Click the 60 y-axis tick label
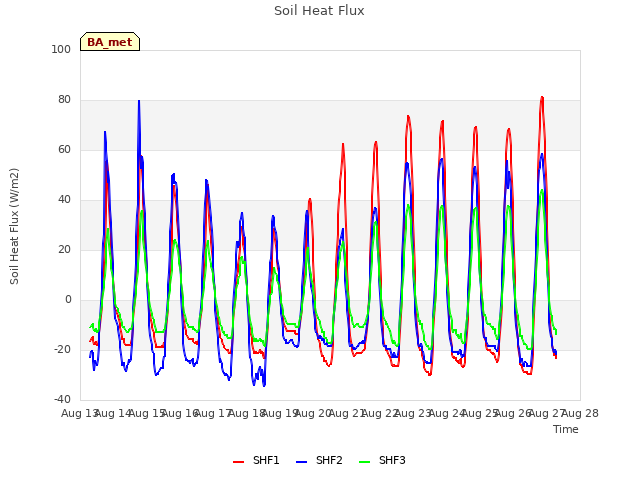 coord(64,149)
